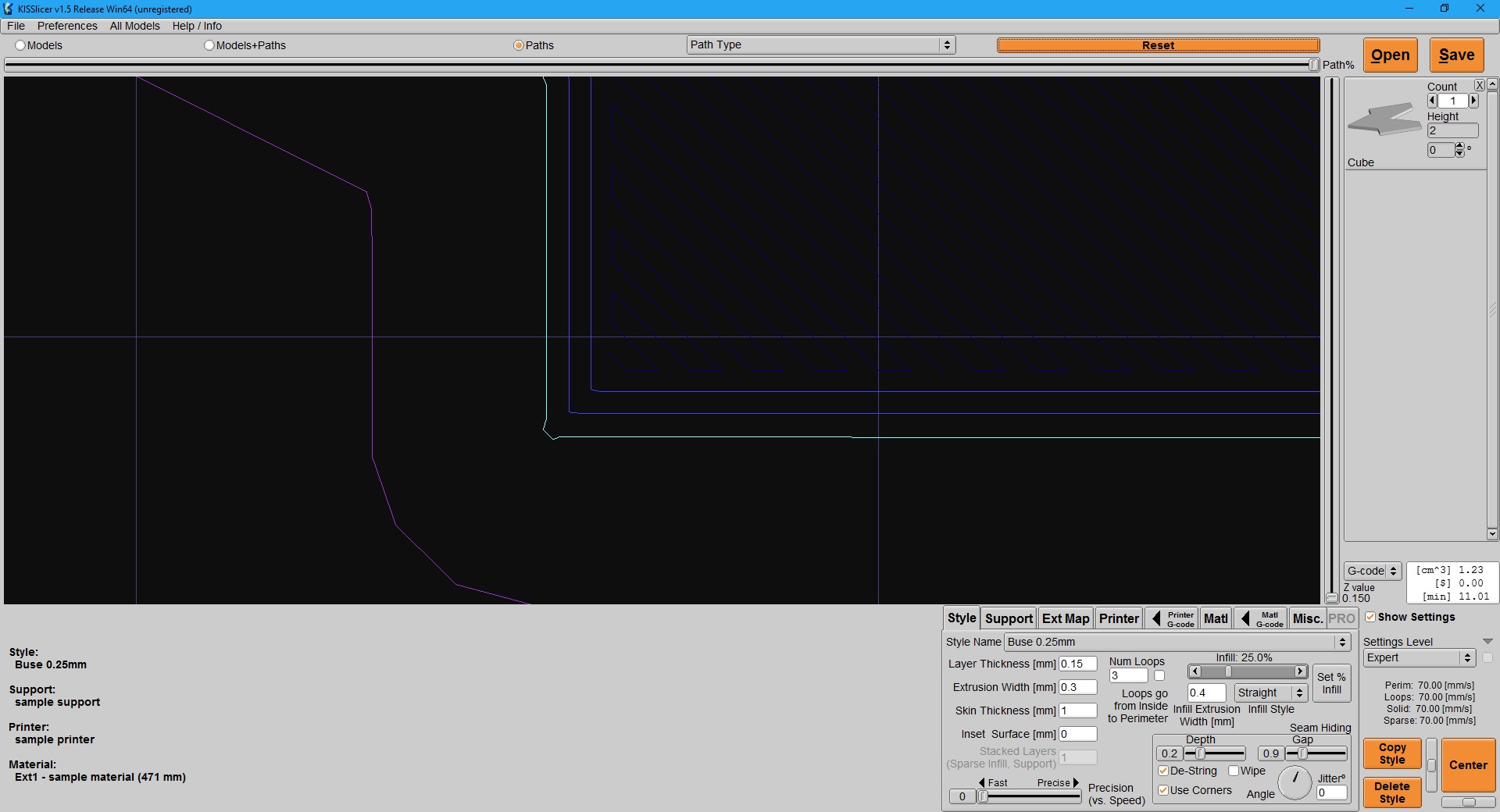Toggle the Use Corners checkbox
1500x812 pixels.
click(1163, 790)
